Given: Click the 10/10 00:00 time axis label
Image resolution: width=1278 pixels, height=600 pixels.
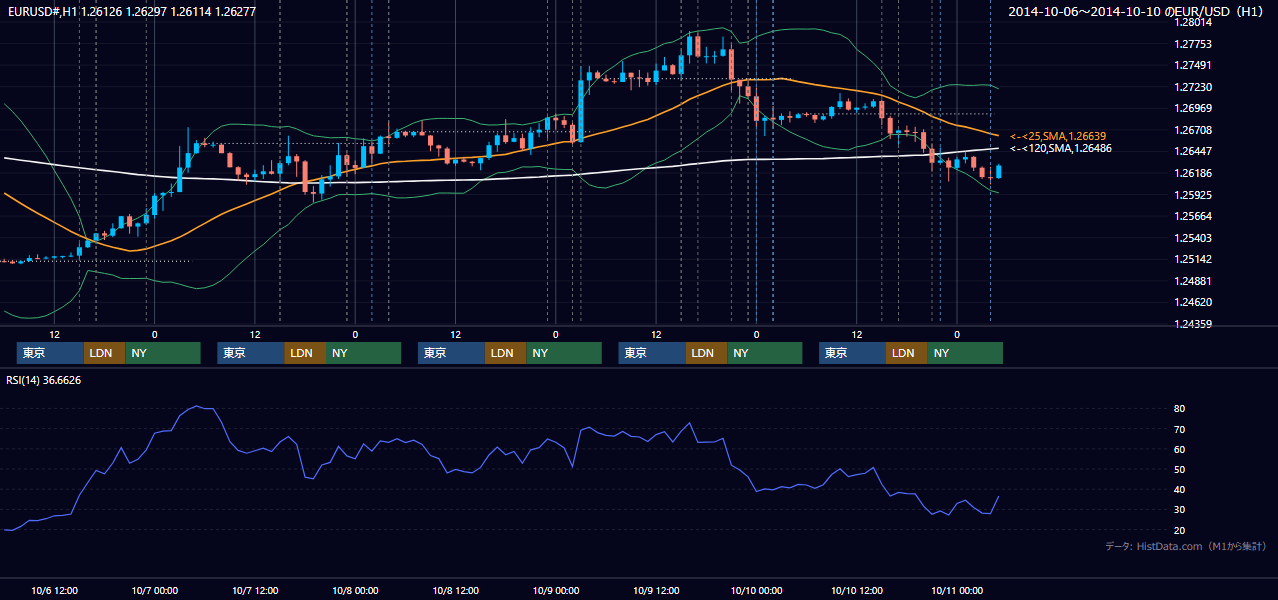Looking at the screenshot, I should click(x=756, y=590).
